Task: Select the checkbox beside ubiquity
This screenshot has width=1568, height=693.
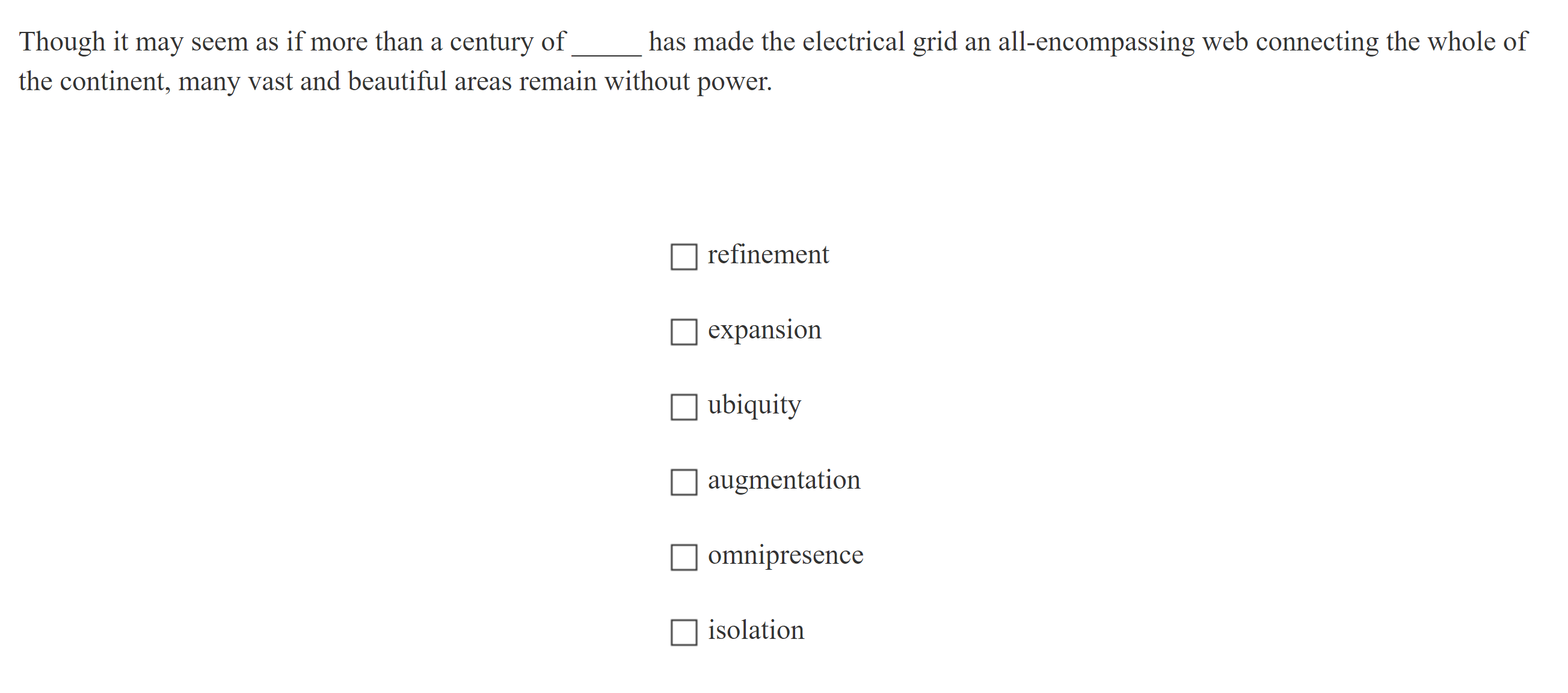Action: coord(683,408)
